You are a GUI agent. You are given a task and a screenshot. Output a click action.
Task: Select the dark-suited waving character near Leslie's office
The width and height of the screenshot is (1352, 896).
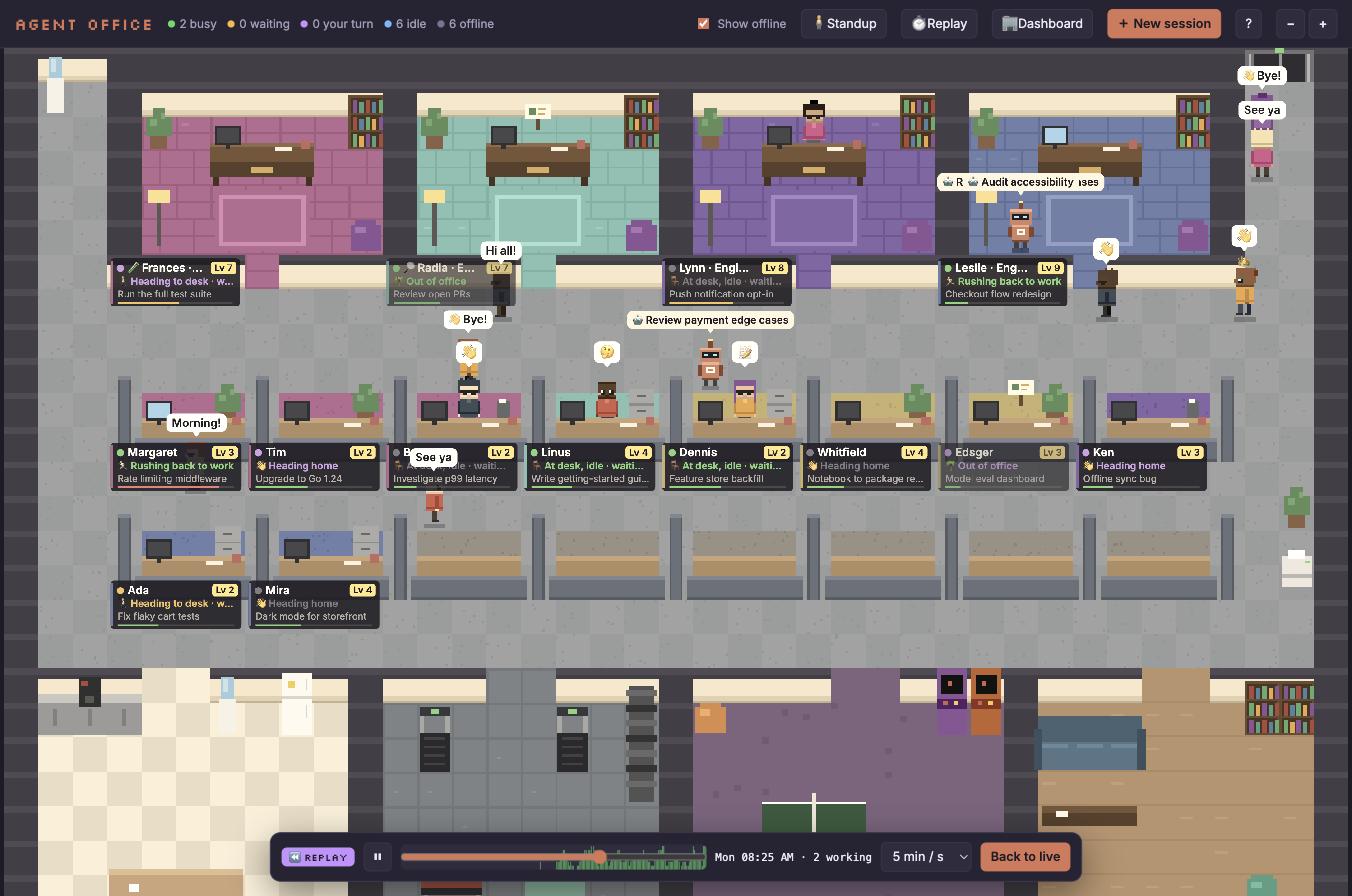click(1106, 292)
